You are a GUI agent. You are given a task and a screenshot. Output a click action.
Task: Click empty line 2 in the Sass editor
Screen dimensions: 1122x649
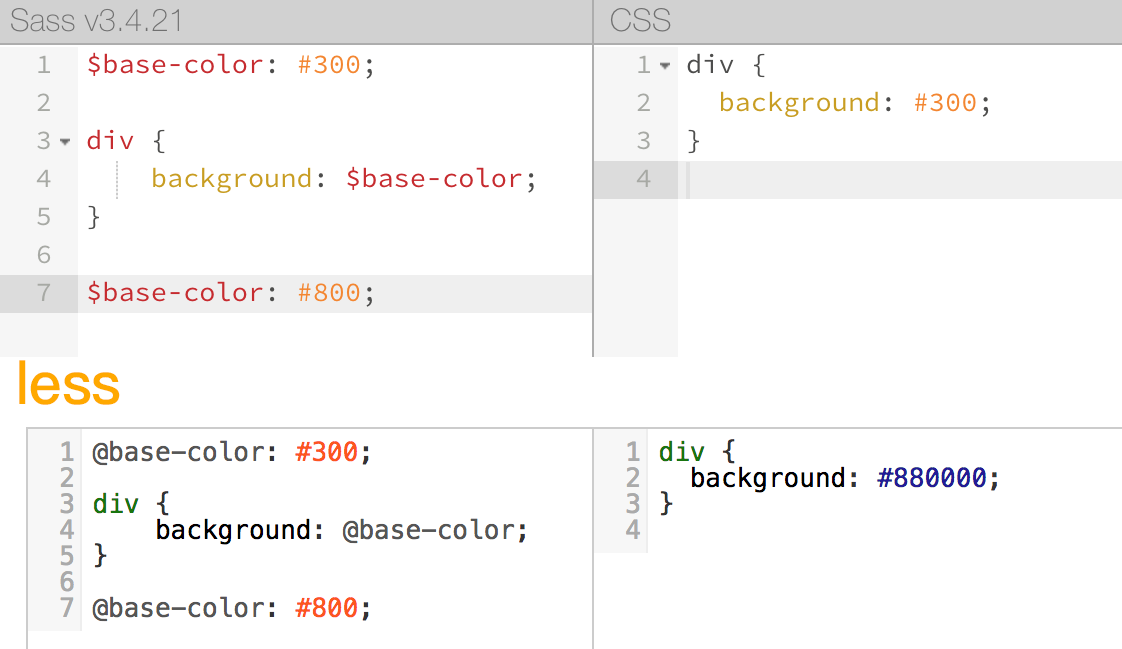(335, 103)
